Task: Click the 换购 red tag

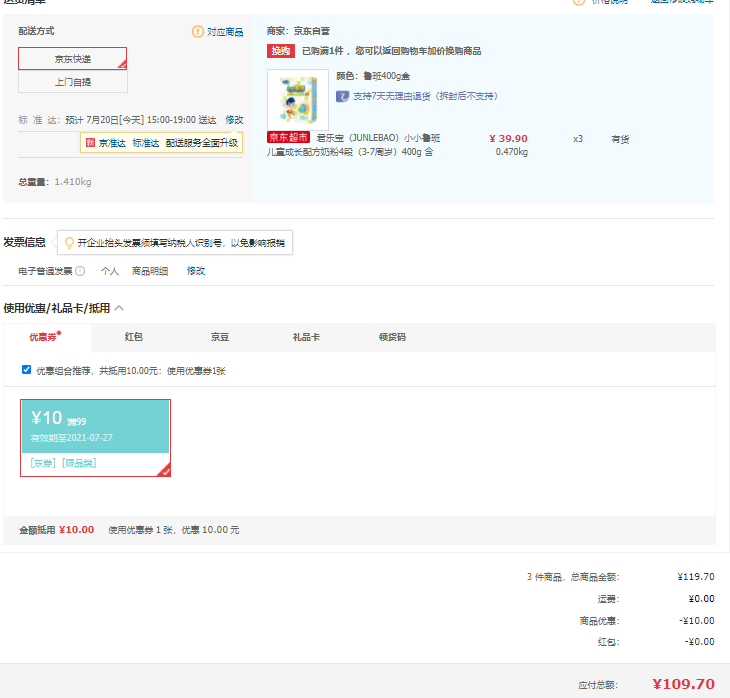Action: [x=281, y=51]
